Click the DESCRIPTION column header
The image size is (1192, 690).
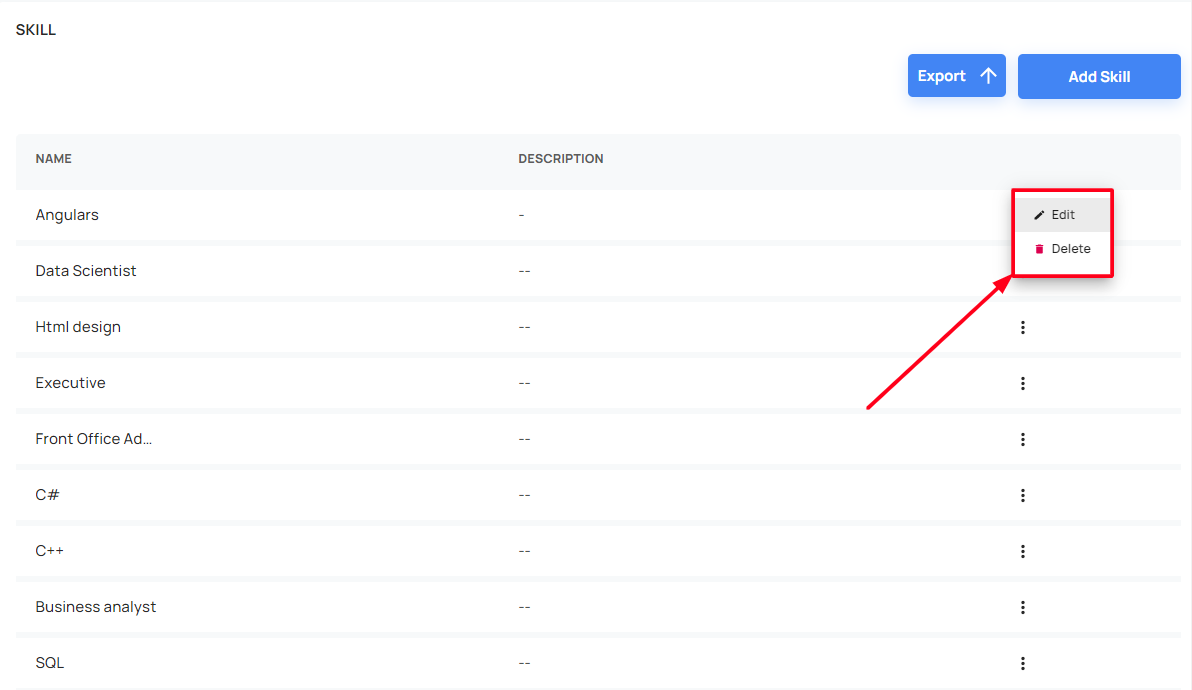[x=561, y=159]
